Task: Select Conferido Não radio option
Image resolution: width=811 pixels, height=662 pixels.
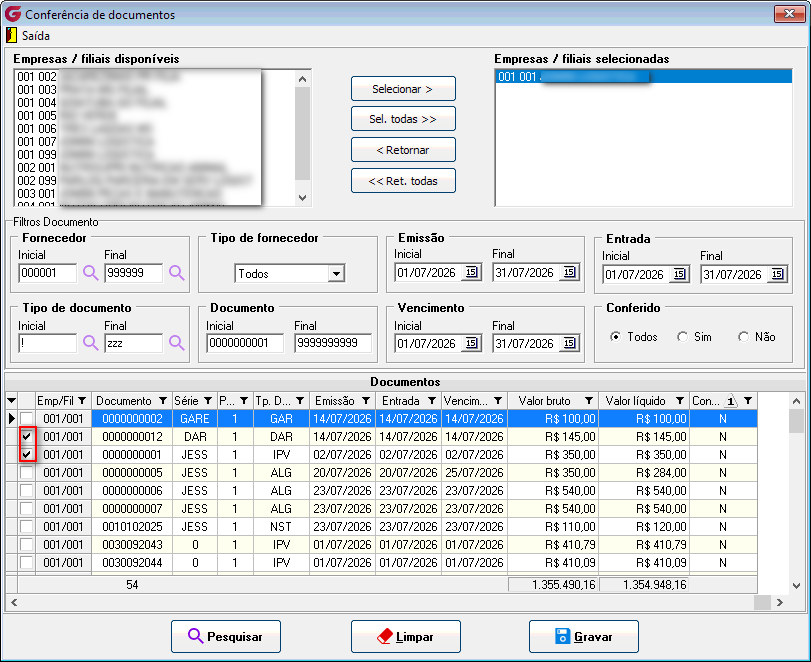Action: (x=743, y=337)
